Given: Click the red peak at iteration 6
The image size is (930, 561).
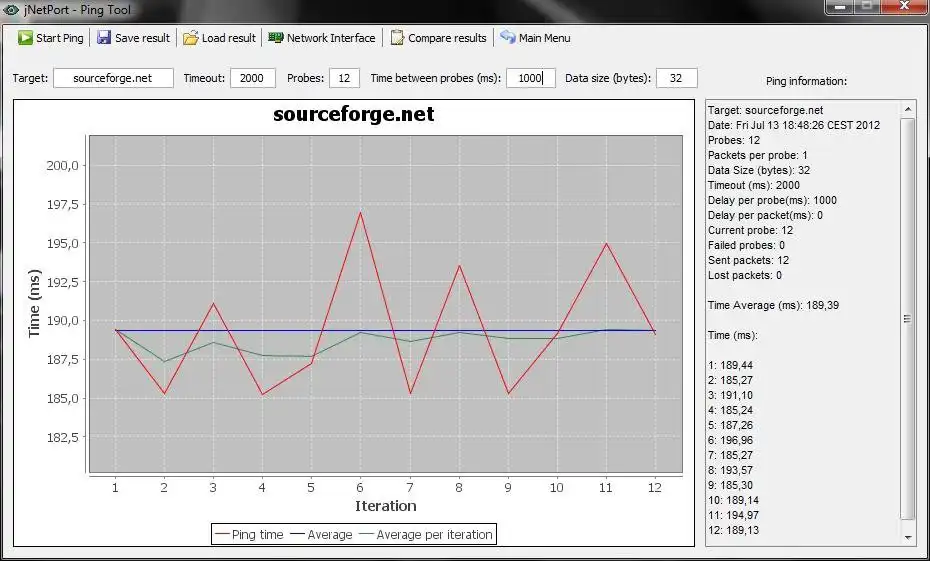Looking at the screenshot, I should point(360,212).
